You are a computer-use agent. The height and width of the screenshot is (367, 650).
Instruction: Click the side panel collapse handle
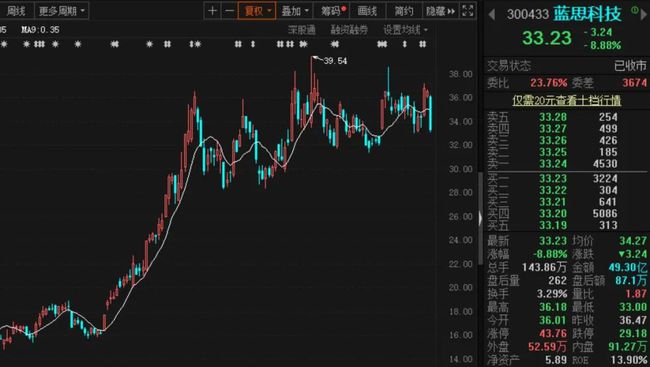coord(480,219)
